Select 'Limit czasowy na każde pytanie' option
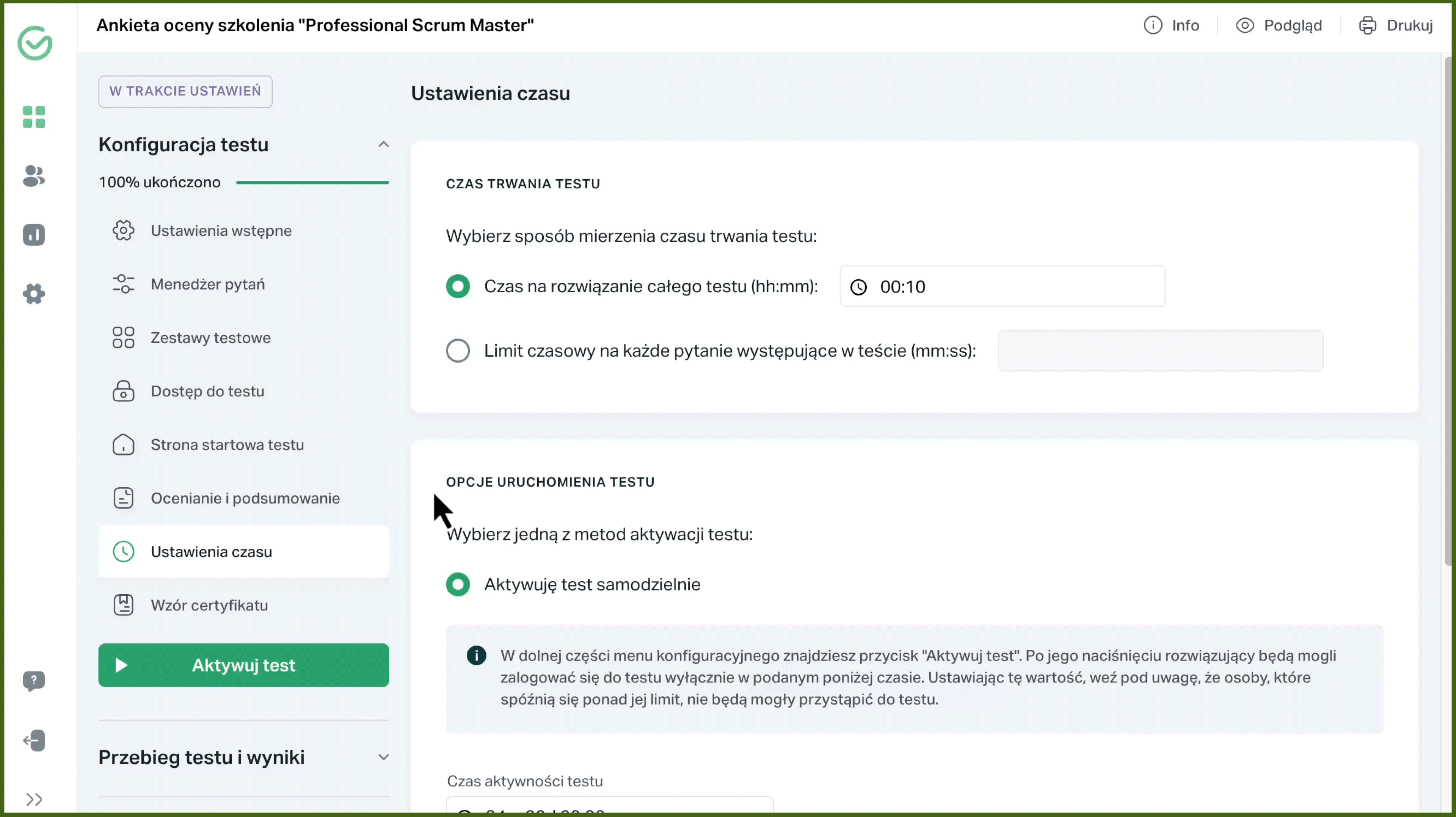This screenshot has height=817, width=1456. 458,350
